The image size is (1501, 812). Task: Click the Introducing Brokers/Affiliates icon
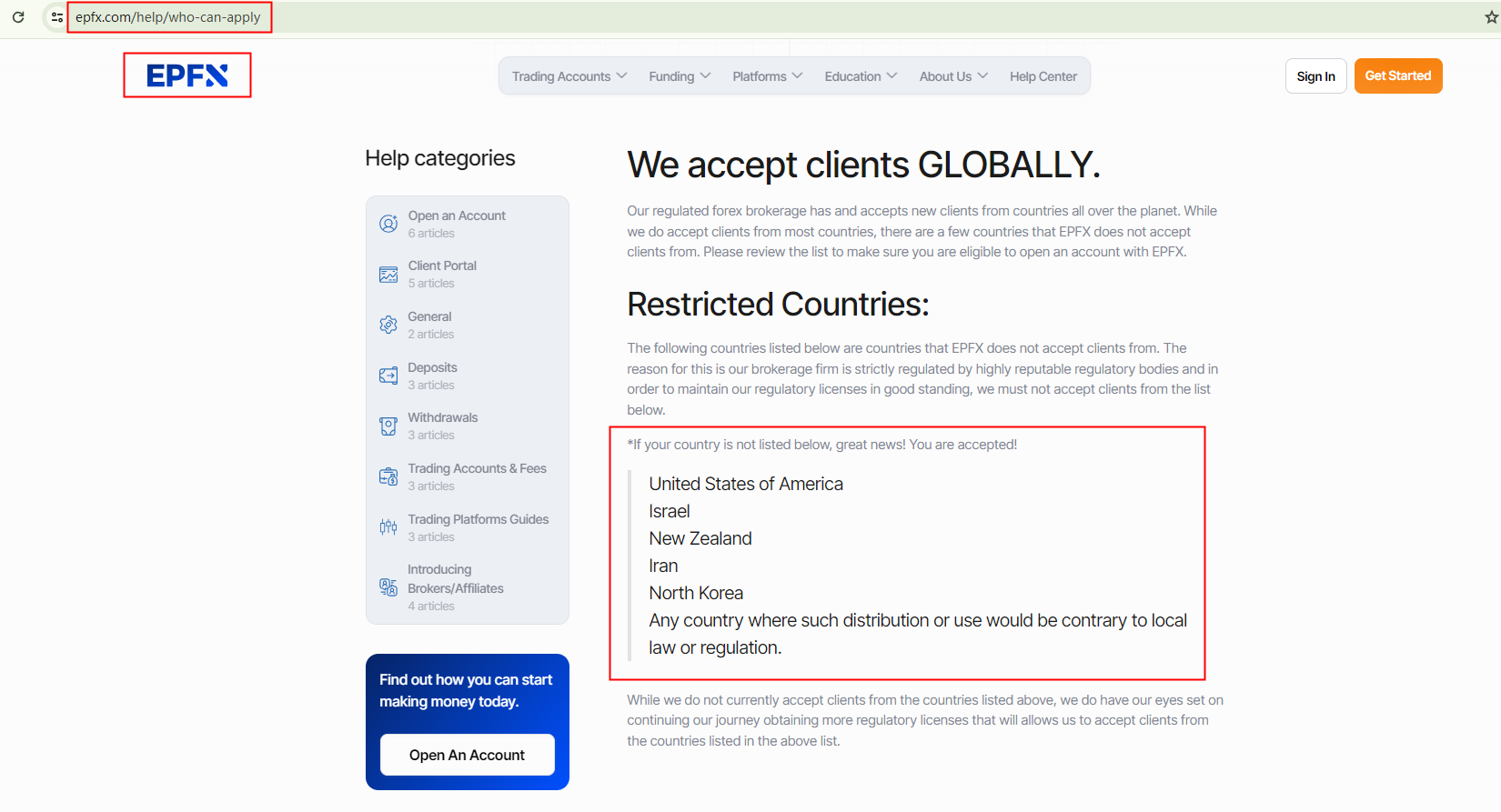(x=388, y=587)
